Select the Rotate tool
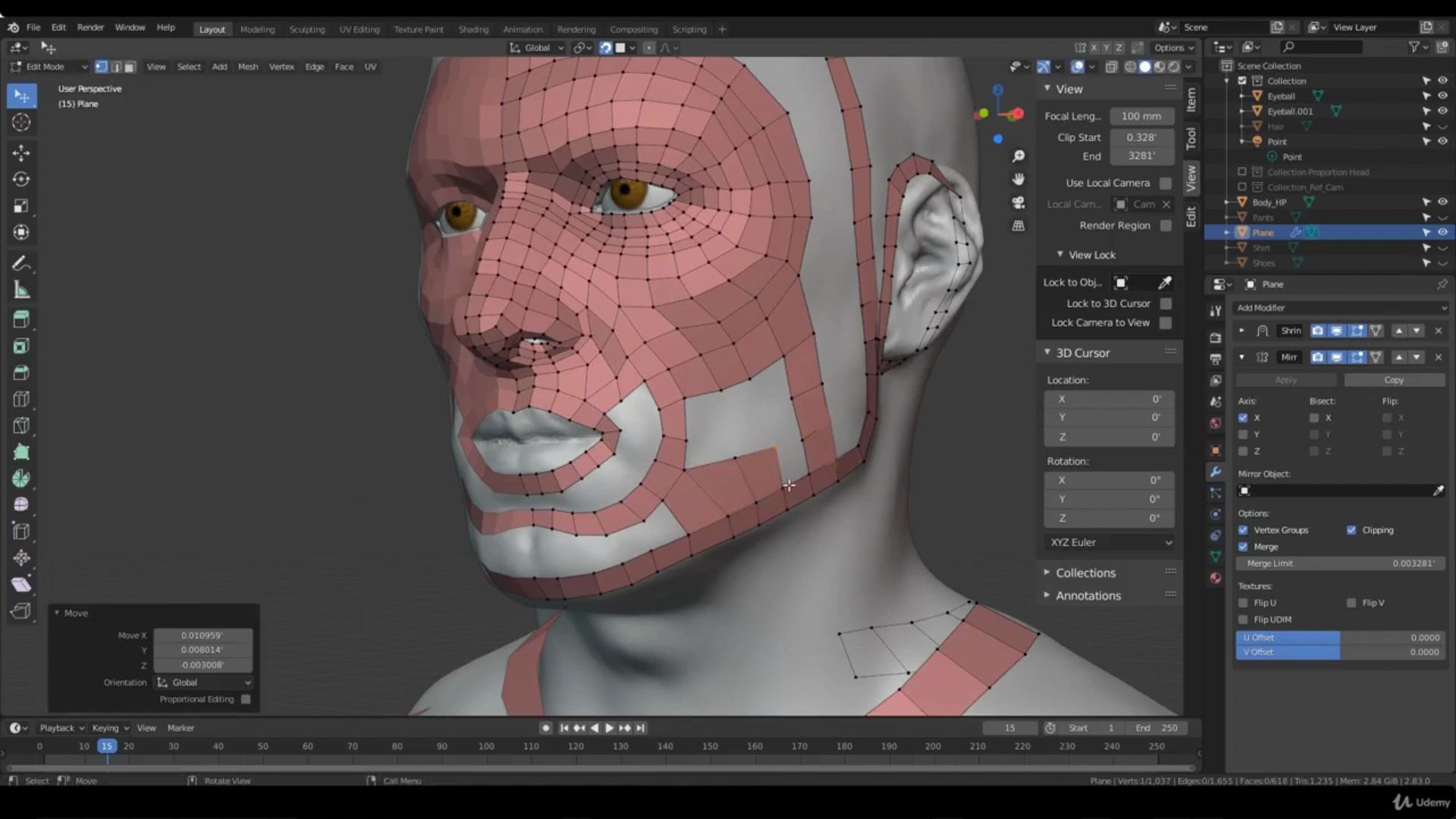The height and width of the screenshot is (819, 1456). (x=21, y=179)
